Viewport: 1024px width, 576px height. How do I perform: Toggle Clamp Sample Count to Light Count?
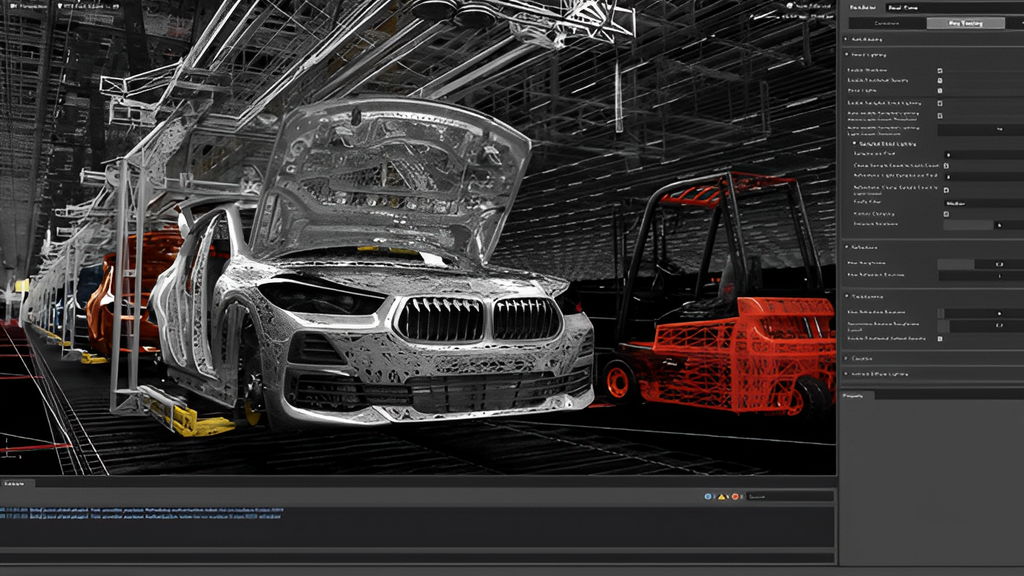(946, 166)
